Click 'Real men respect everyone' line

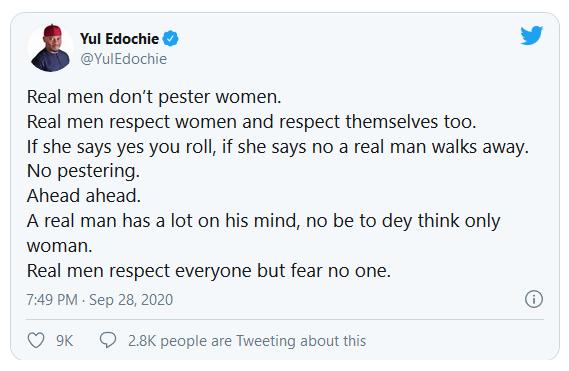[x=209, y=271]
